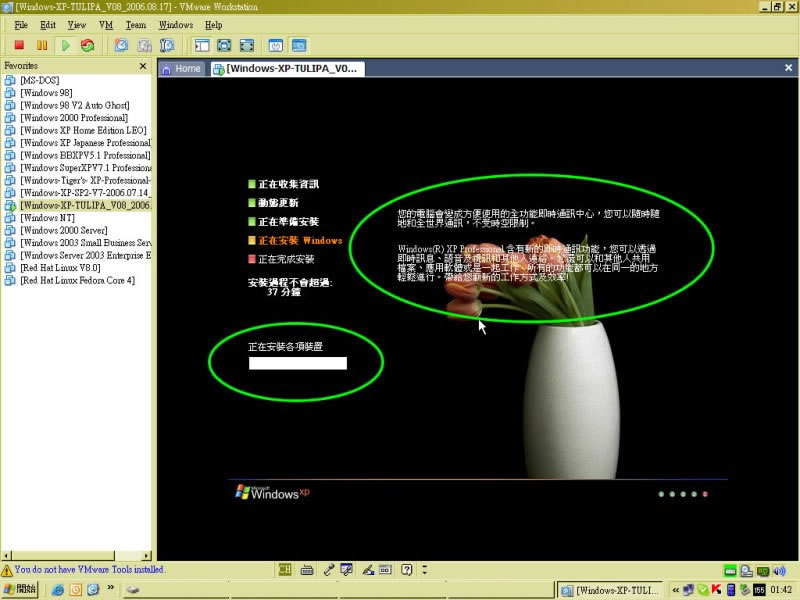Click the Windows-XP-TULI taskbar button
Image resolution: width=800 pixels, height=600 pixels.
click(609, 590)
